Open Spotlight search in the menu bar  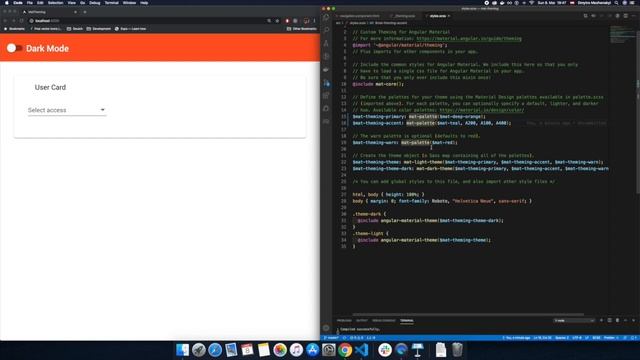616,2
